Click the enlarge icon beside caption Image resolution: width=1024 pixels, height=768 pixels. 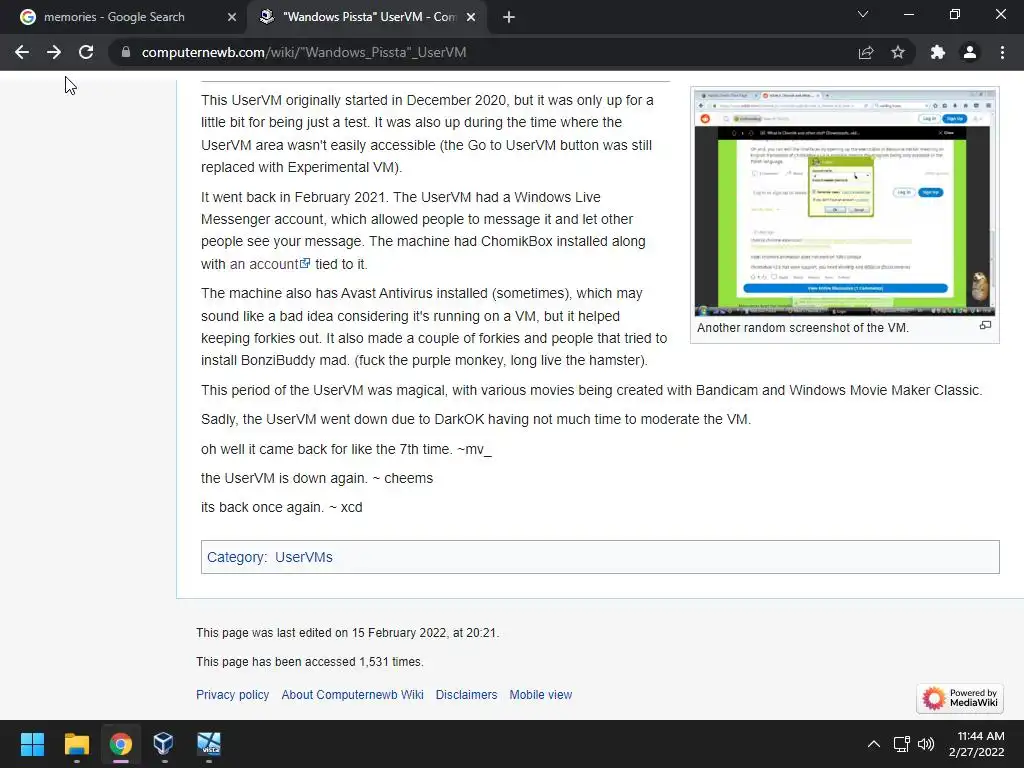[x=985, y=325]
